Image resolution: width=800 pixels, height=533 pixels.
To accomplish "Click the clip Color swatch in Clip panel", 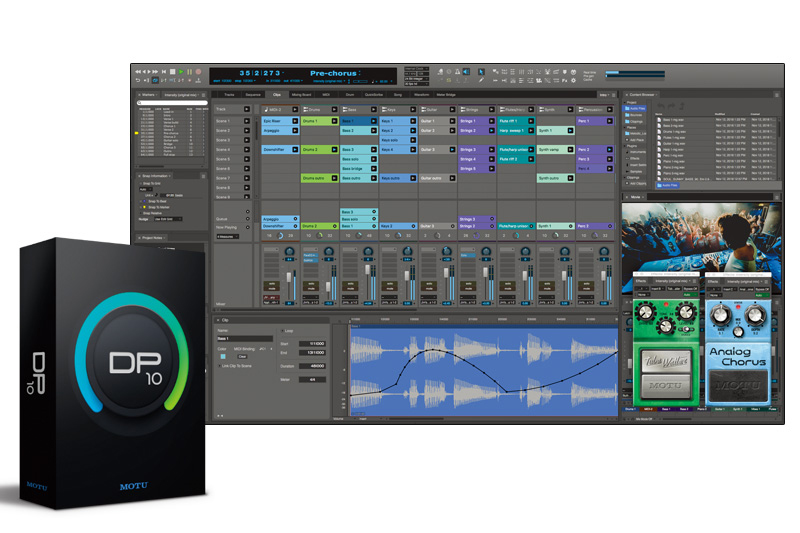I will tap(223, 357).
